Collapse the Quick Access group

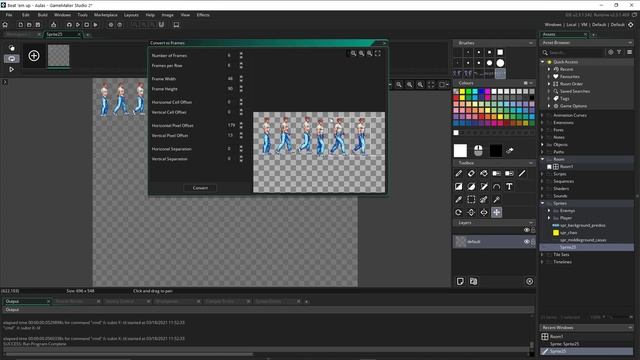point(543,62)
